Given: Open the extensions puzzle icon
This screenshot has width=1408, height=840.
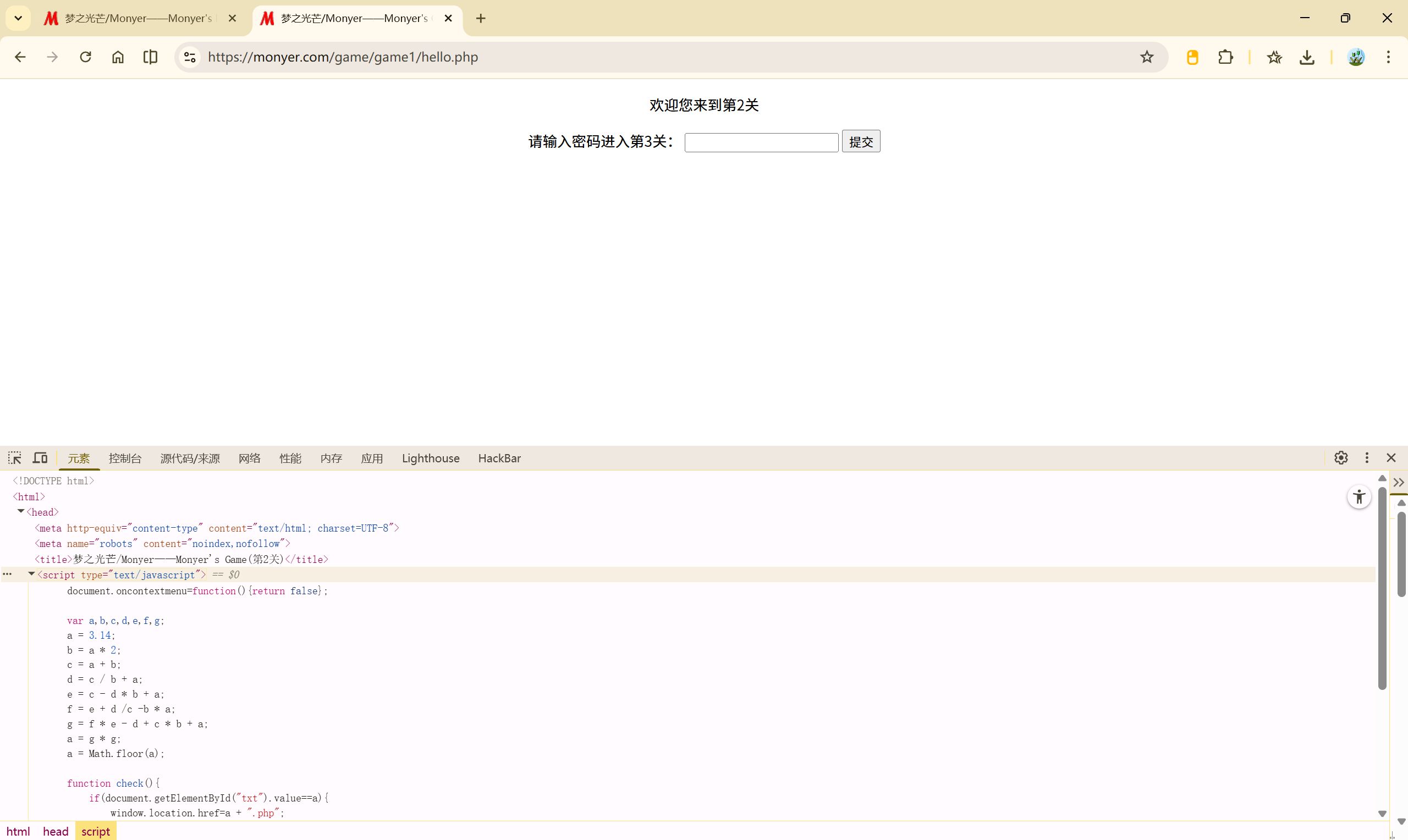Looking at the screenshot, I should click(1225, 57).
